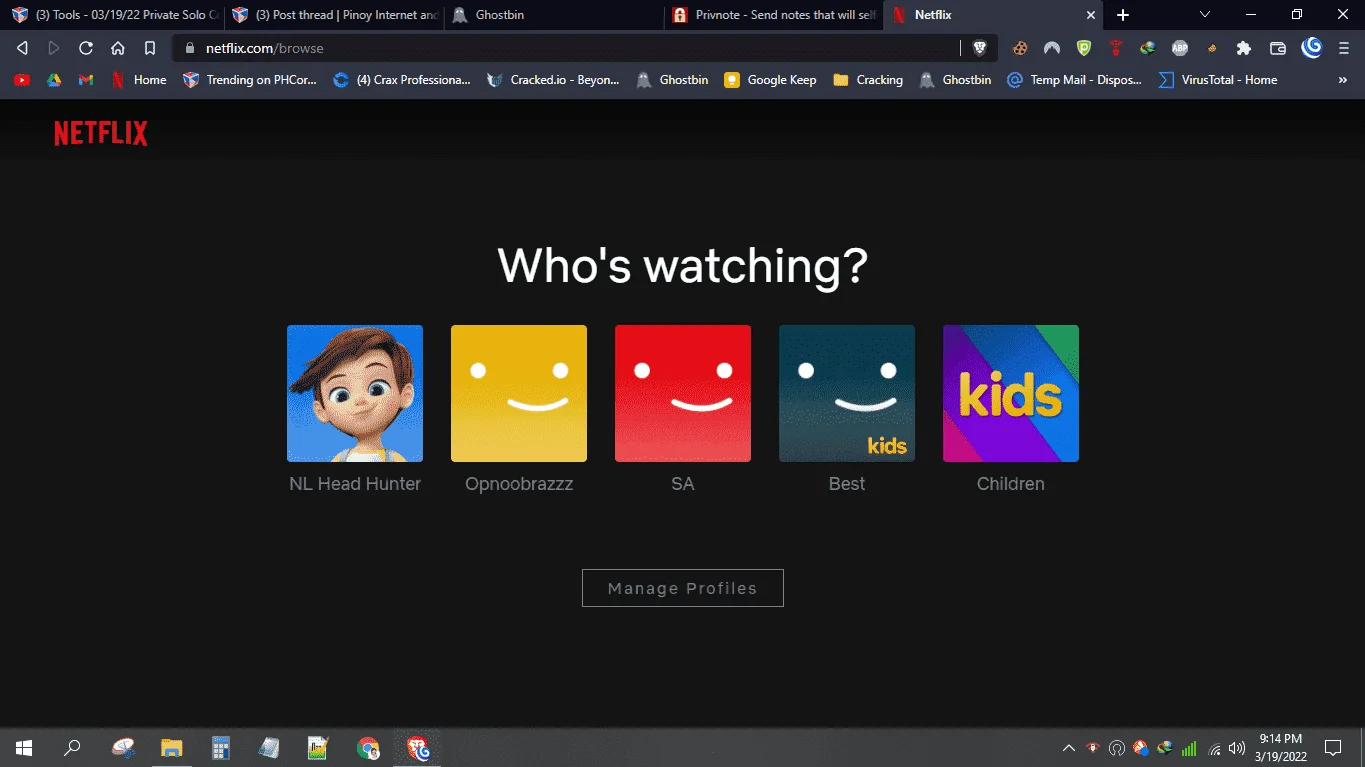
Task: Open File Explorer from the taskbar
Action: 172,747
